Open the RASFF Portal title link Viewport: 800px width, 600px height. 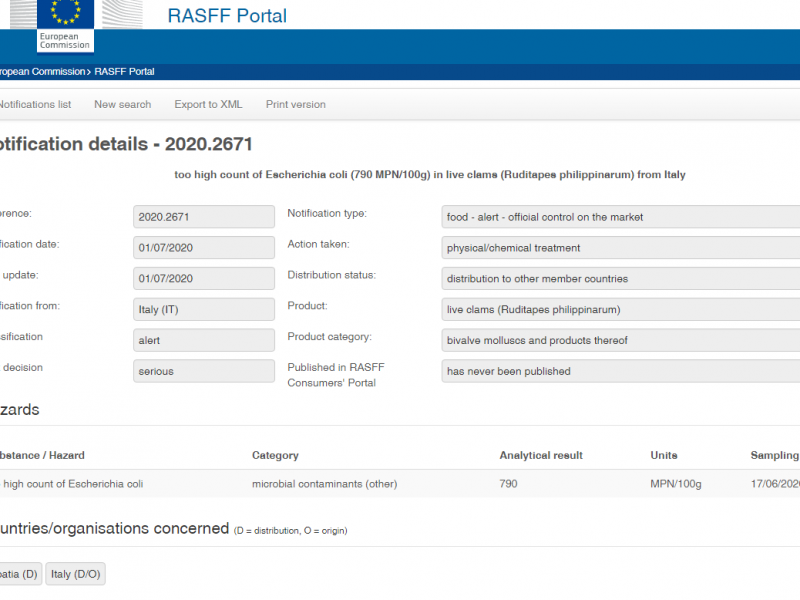pos(227,16)
